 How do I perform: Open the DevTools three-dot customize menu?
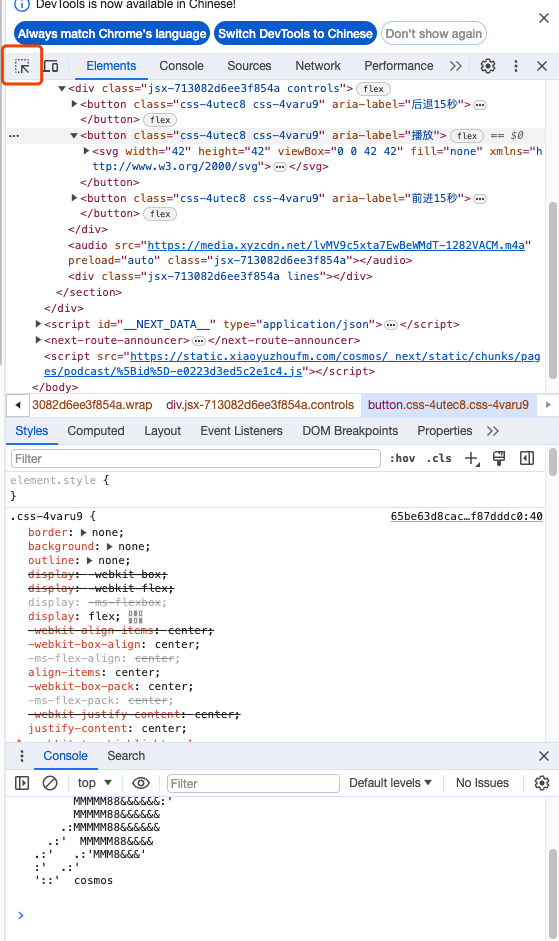point(515,66)
